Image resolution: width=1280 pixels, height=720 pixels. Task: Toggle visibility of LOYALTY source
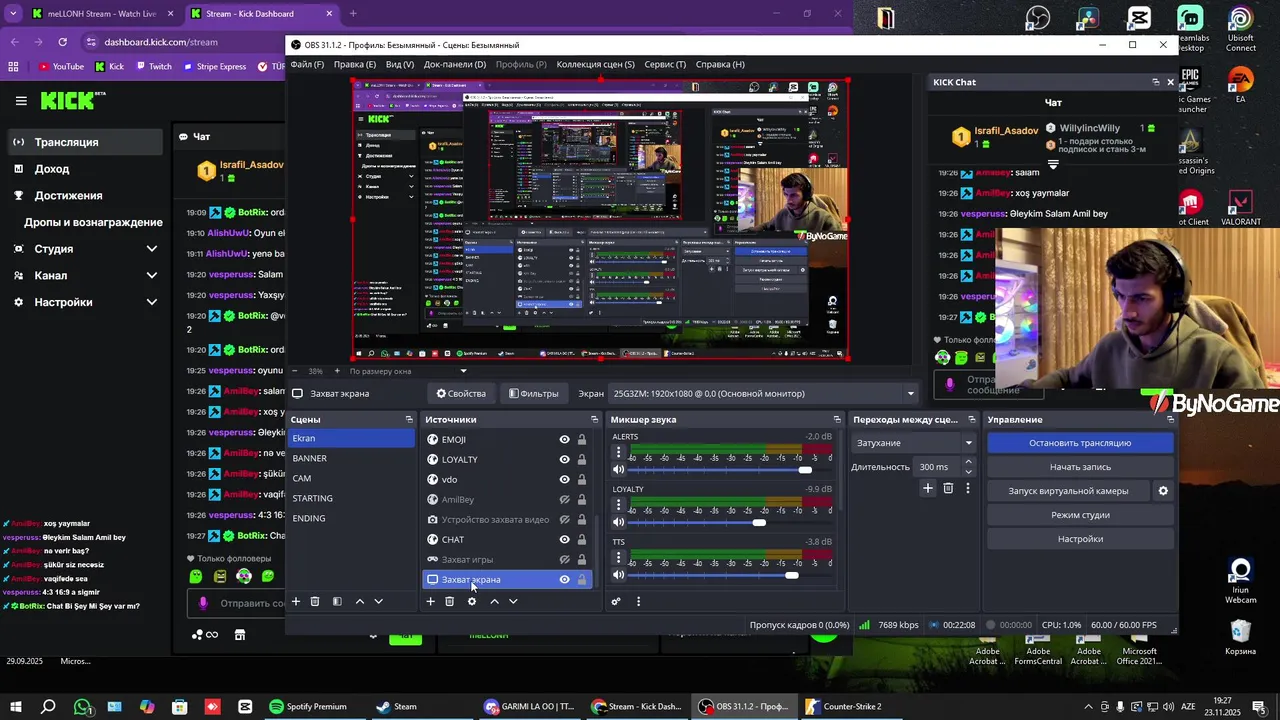564,460
